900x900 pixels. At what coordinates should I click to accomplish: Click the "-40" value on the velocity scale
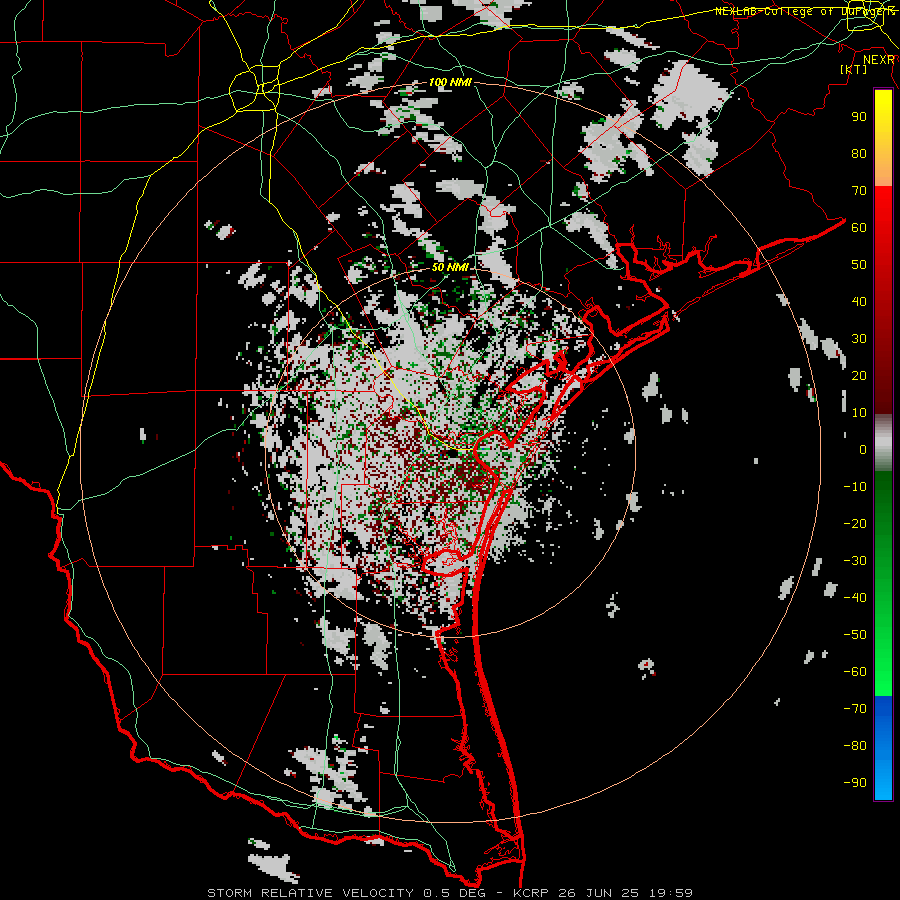855,598
